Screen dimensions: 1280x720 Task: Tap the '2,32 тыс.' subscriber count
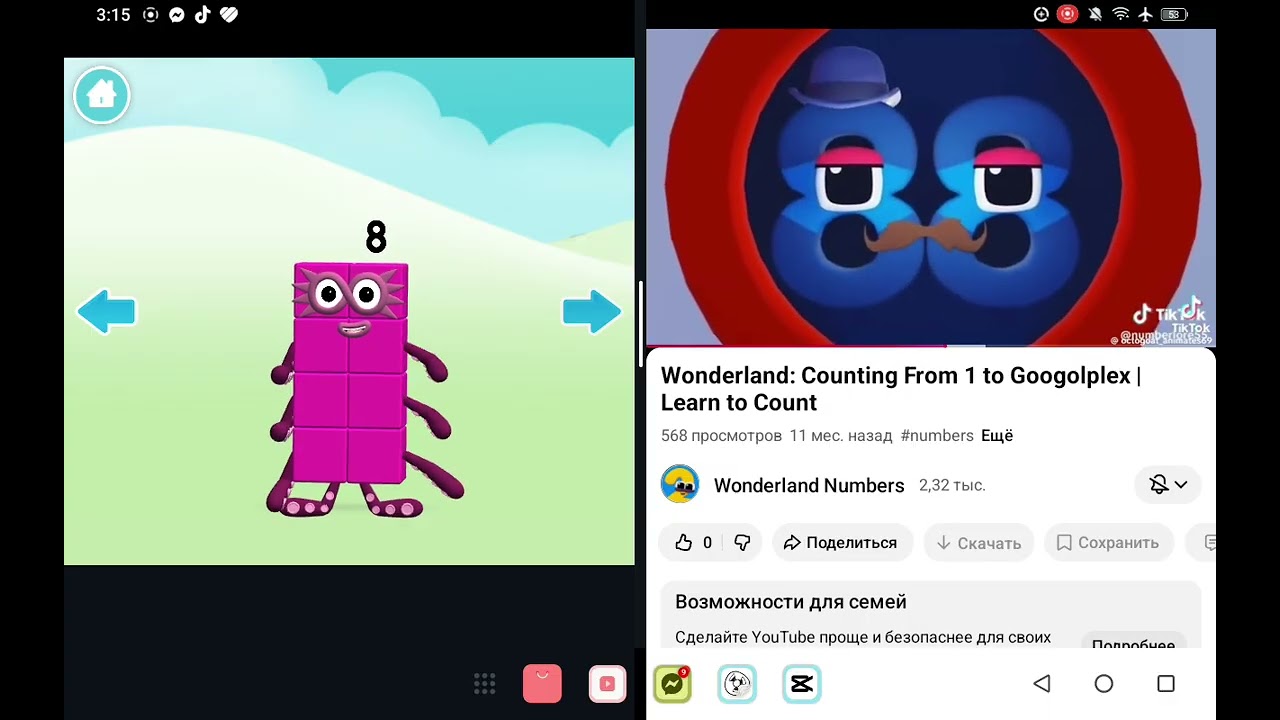coord(952,485)
